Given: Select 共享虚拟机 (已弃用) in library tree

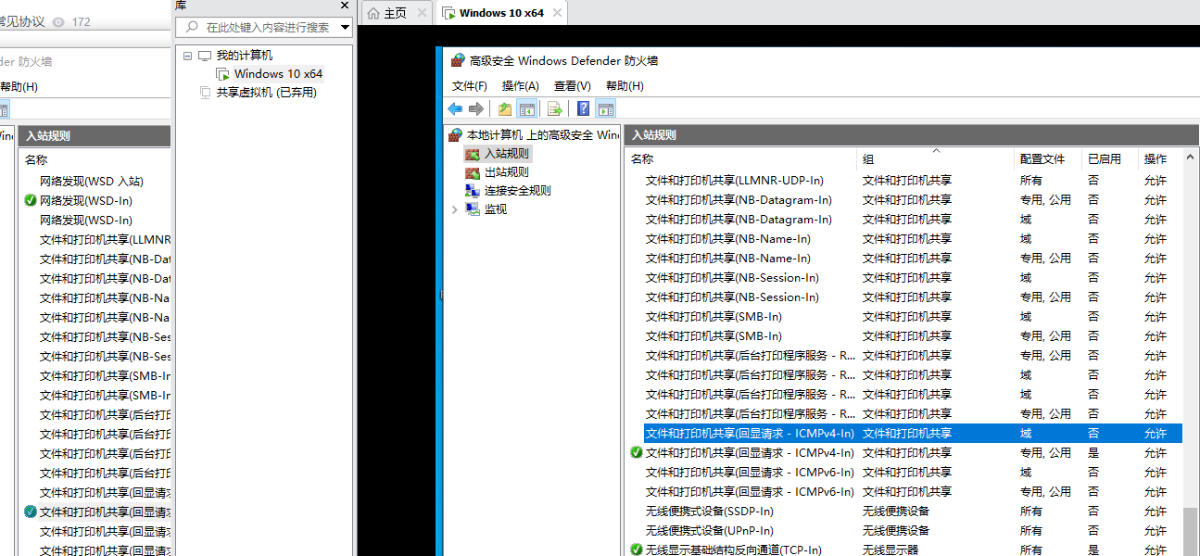Looking at the screenshot, I should pyautogui.click(x=266, y=92).
